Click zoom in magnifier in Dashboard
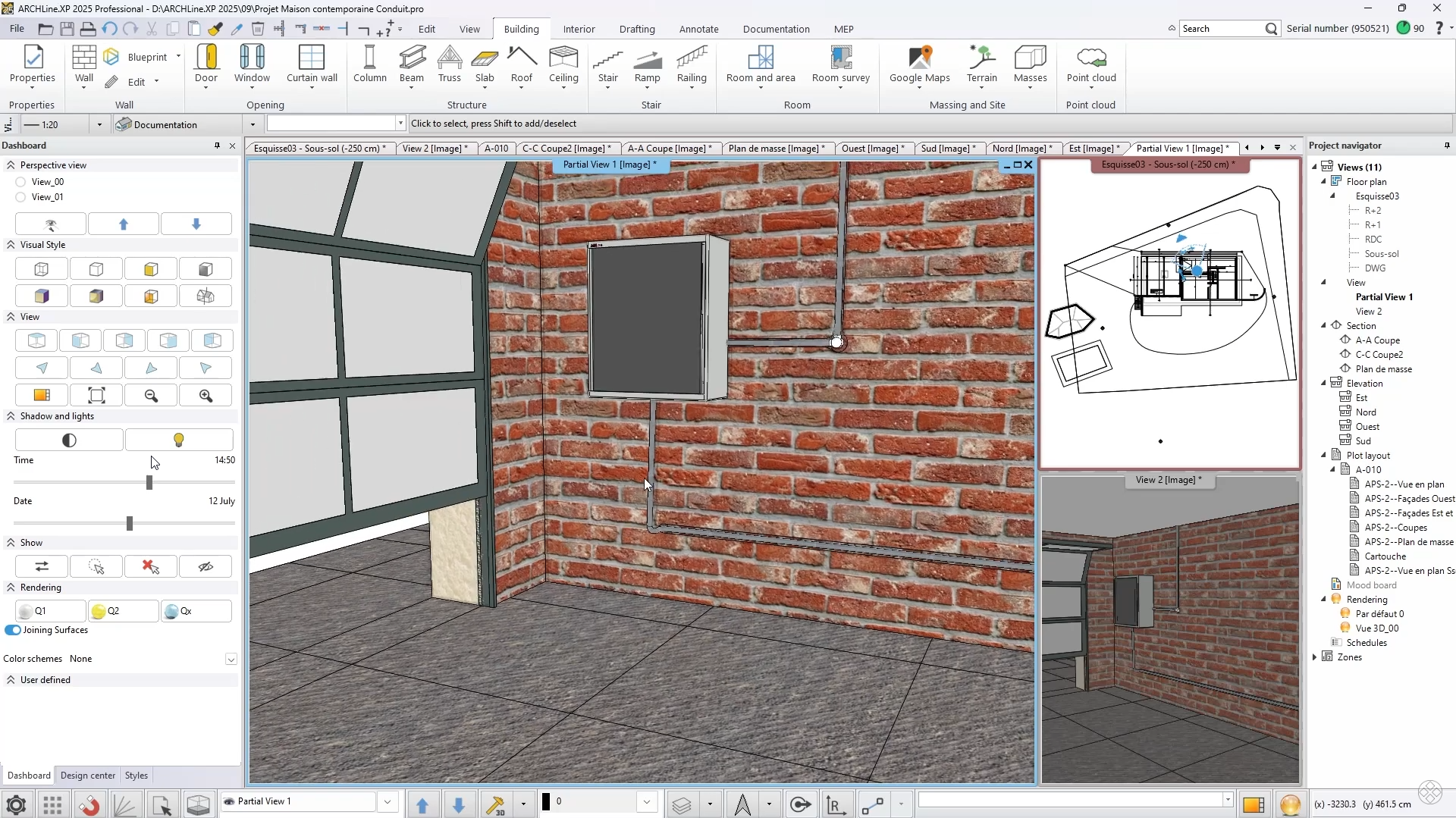Screen dimensions: 1456x818 pos(206,396)
